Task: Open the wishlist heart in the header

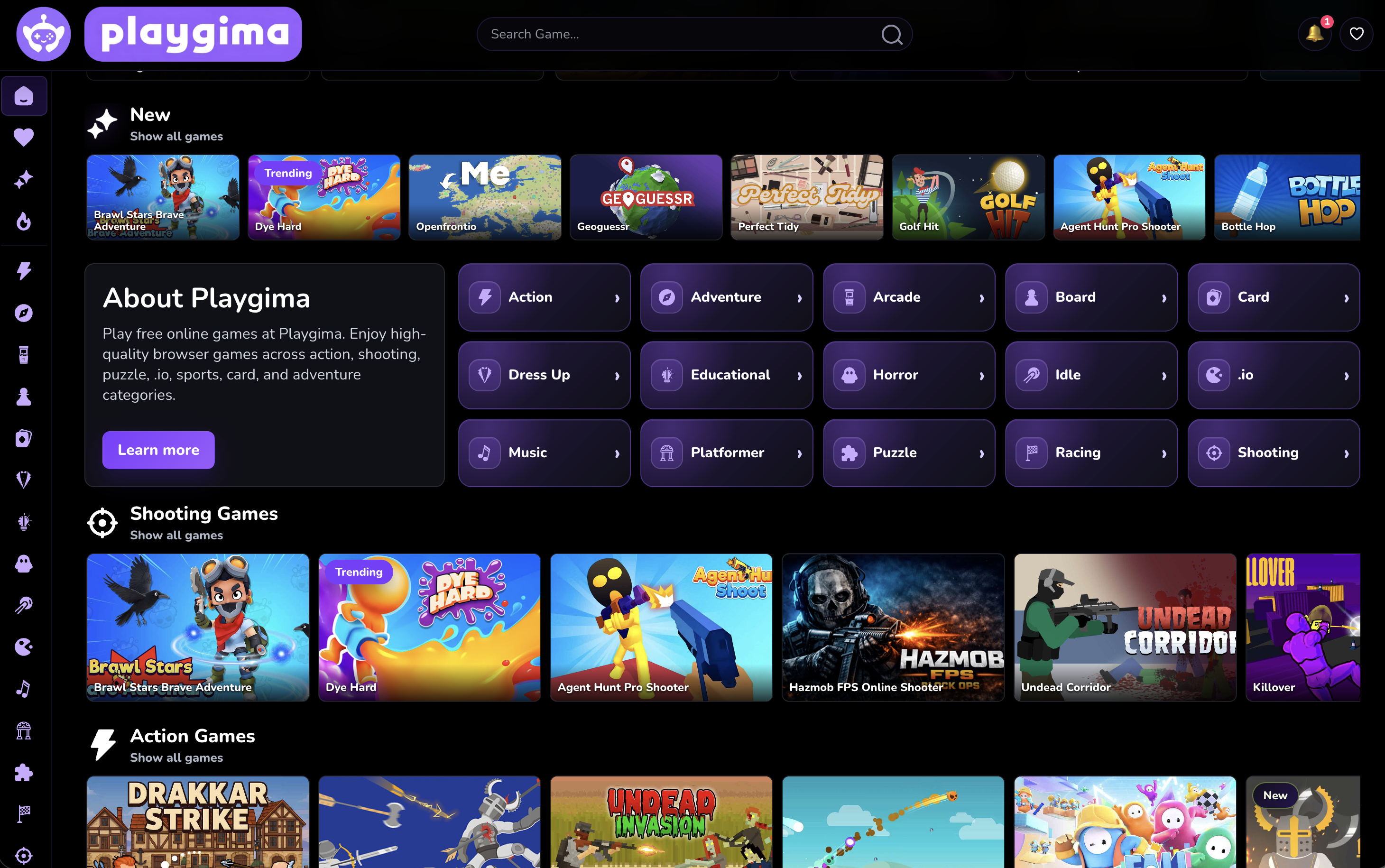Action: point(1356,34)
